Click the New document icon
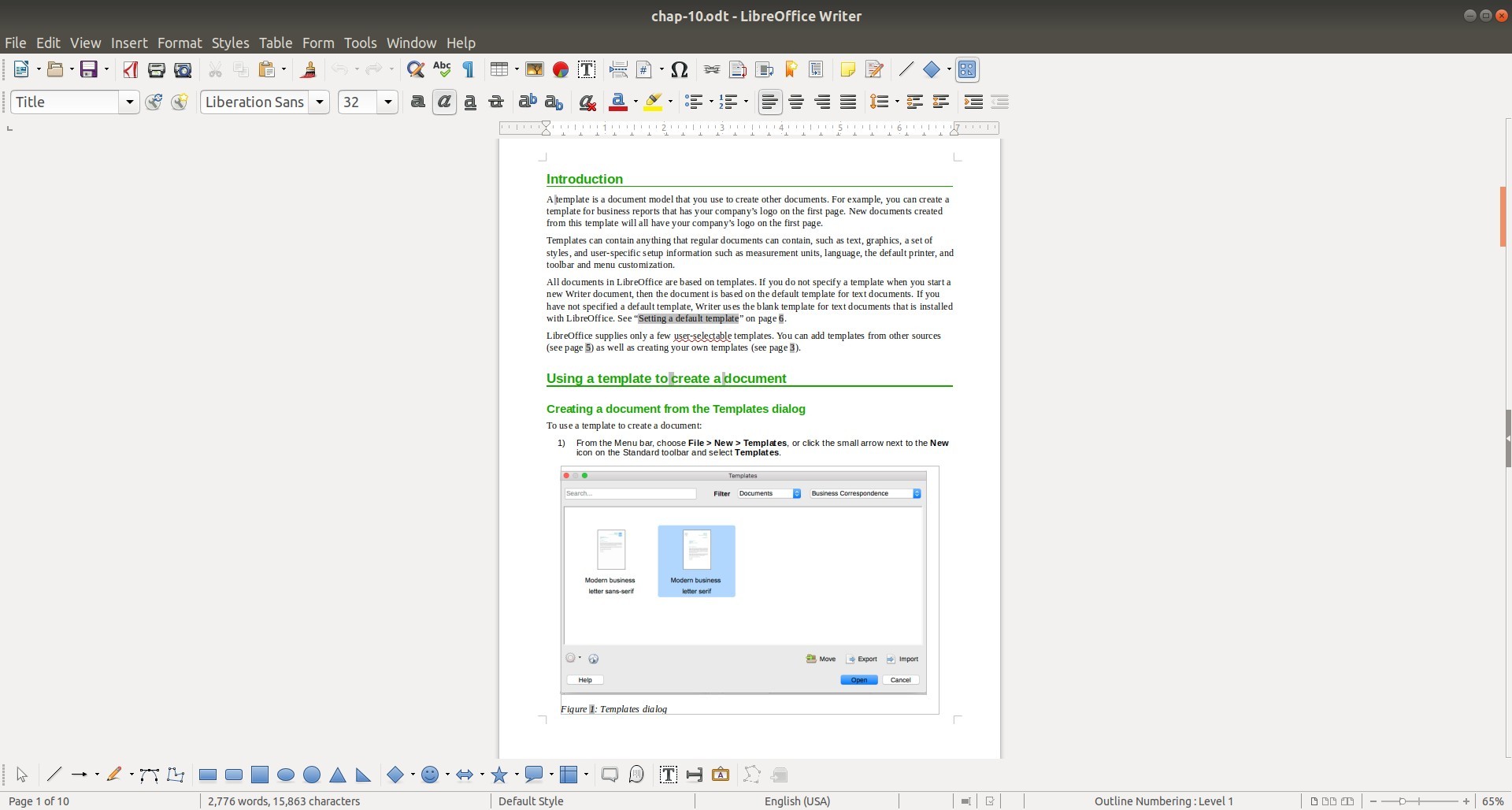Screen dimensions: 1512x810 click(21, 69)
